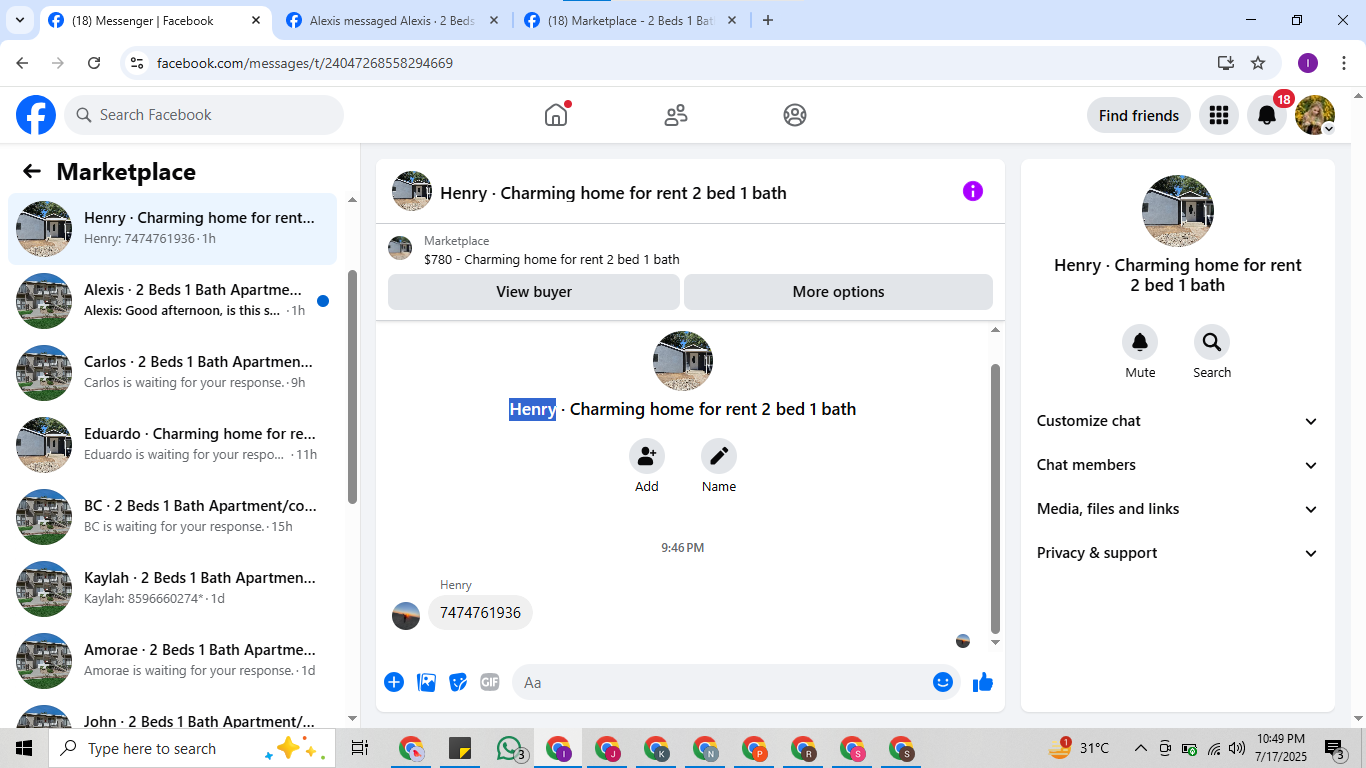
Task: Open a new Chrome tab
Action: pos(768,20)
